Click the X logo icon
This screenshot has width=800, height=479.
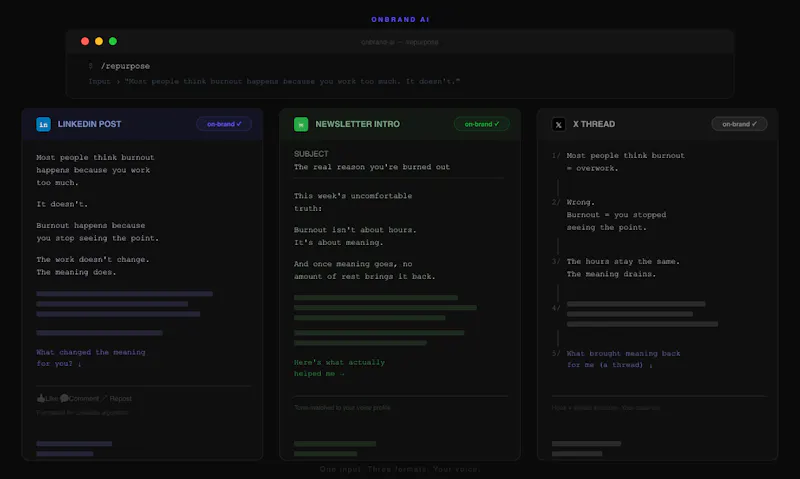[x=559, y=124]
